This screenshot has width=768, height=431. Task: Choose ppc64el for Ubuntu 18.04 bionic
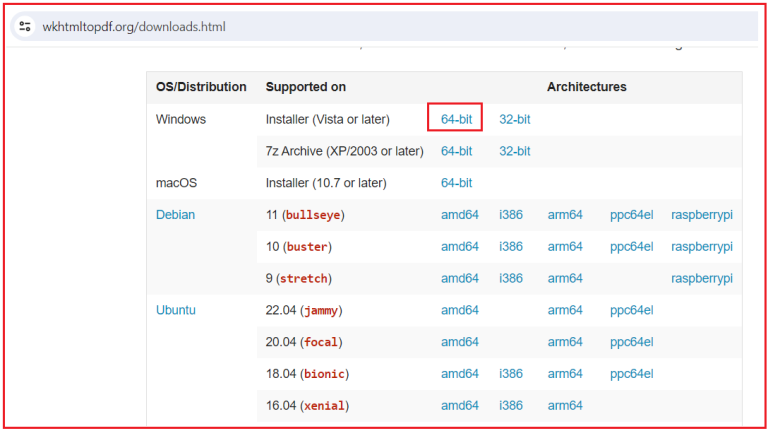pyautogui.click(x=631, y=374)
